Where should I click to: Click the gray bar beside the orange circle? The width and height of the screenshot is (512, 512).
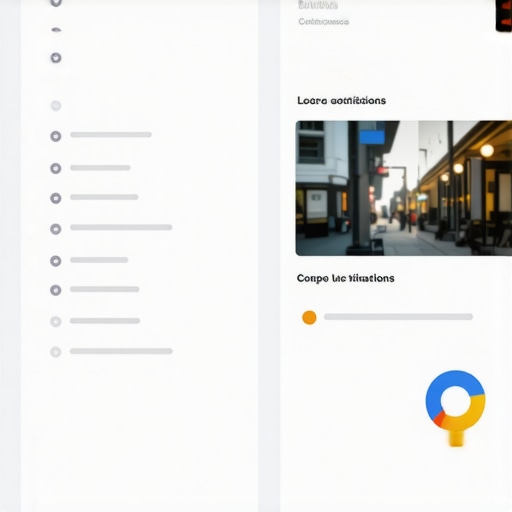(398, 317)
